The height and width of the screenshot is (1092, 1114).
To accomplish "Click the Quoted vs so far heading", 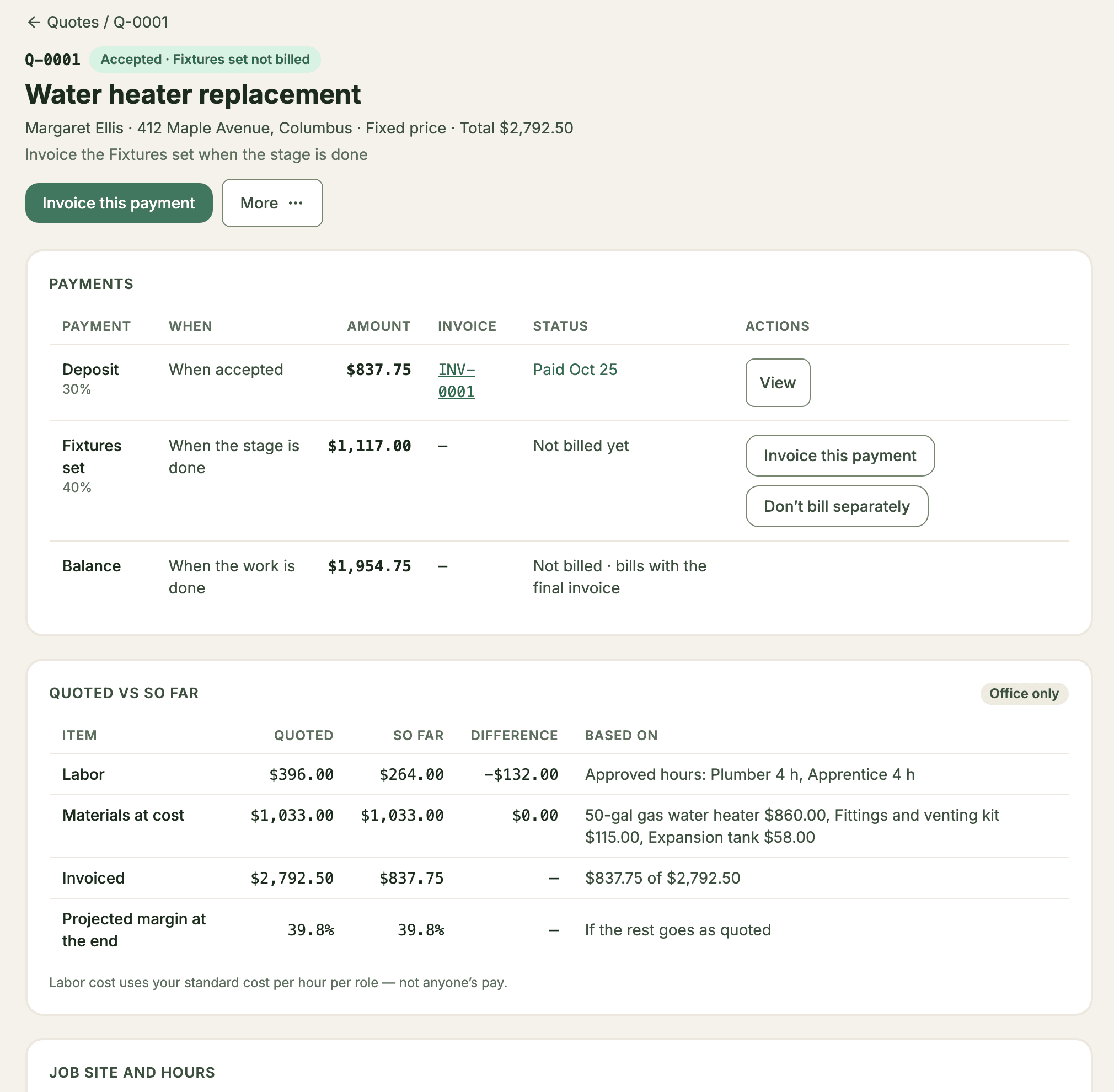I will 124,693.
